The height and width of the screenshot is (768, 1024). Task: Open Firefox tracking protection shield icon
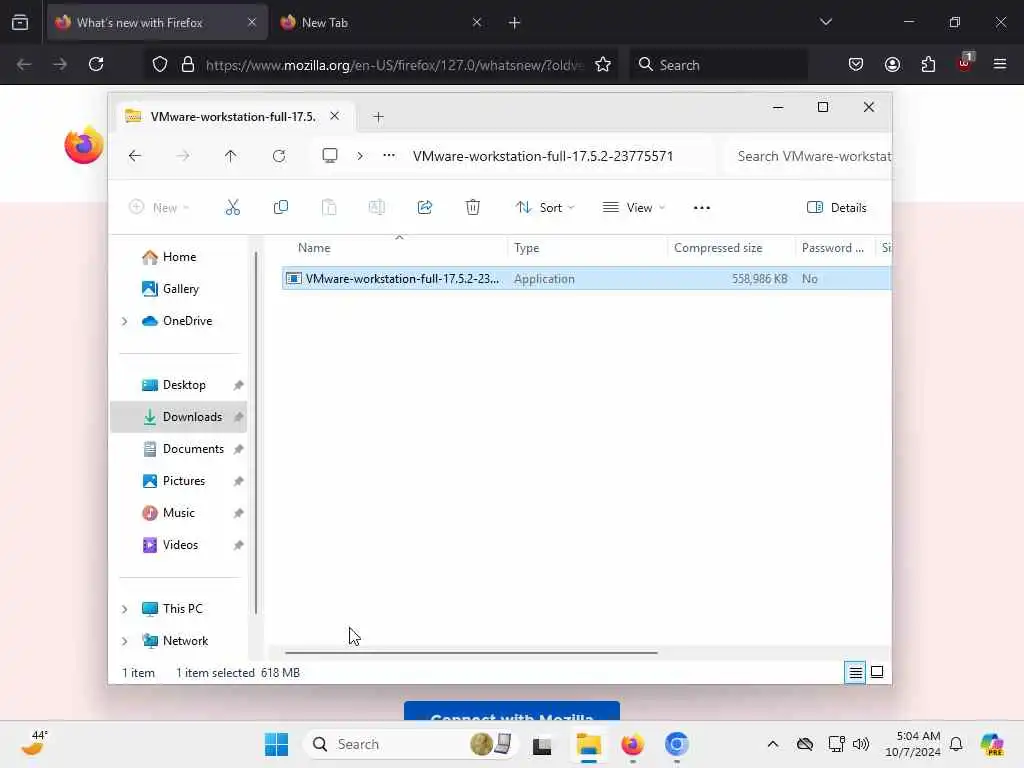(160, 64)
